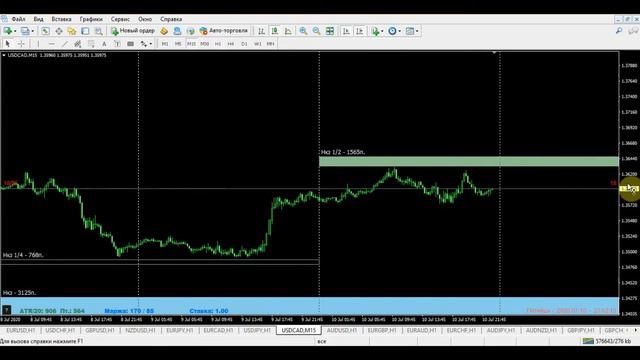This screenshot has width=640, height=360.
Task: Expand the Templates dropdown arrow
Action: 417,31
